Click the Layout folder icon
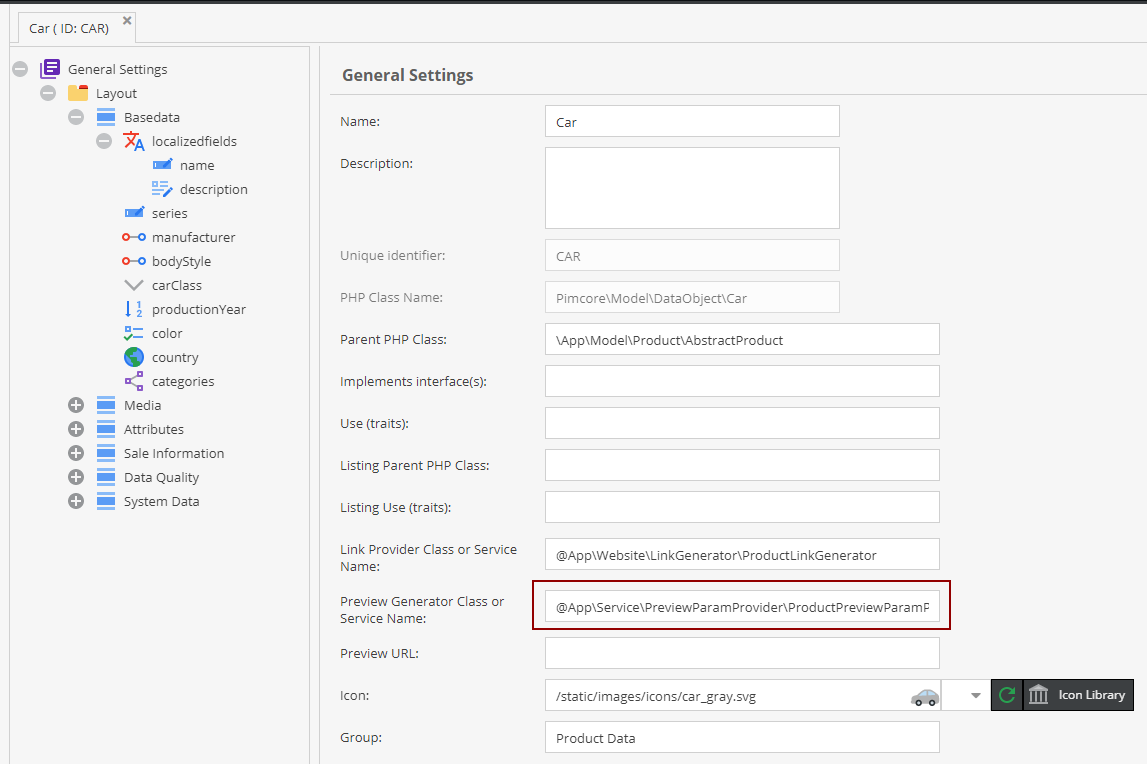The image size is (1147, 764). (78, 93)
